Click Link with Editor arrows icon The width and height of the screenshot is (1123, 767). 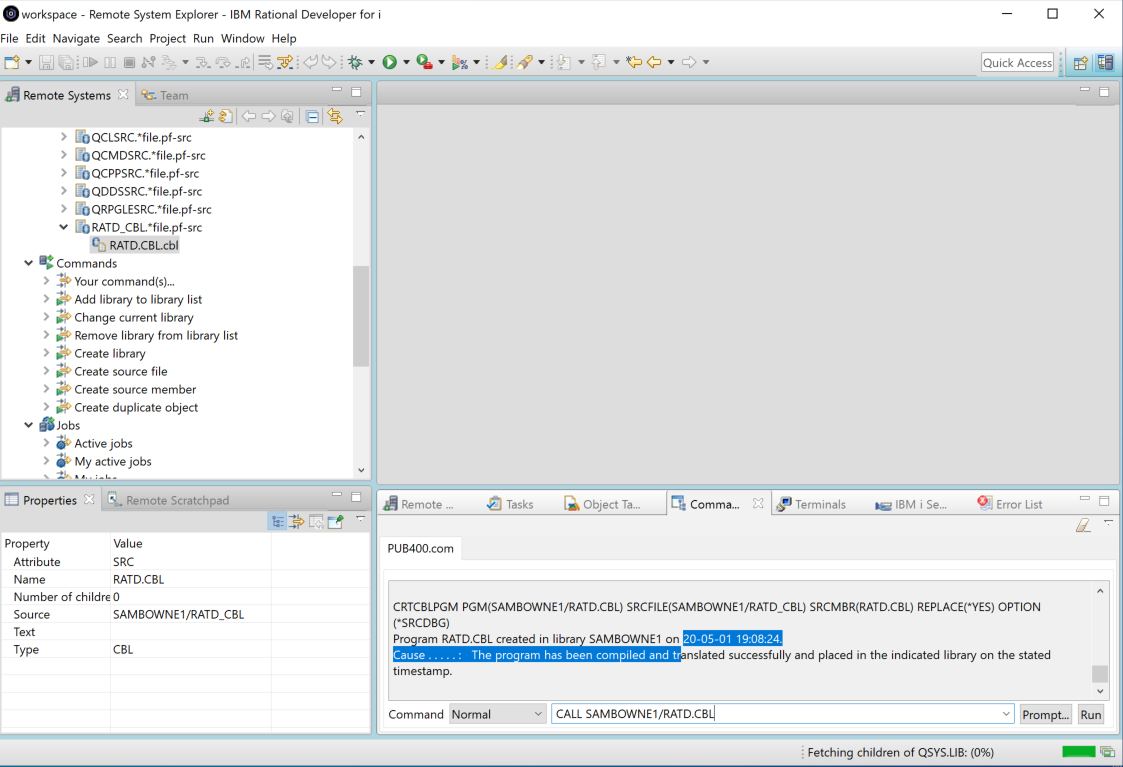(334, 117)
